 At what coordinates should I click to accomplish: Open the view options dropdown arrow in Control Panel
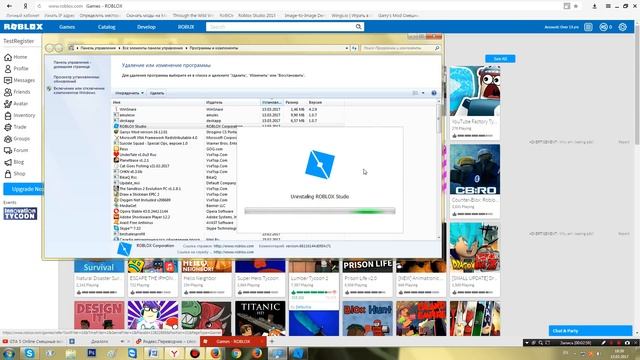pos(423,93)
